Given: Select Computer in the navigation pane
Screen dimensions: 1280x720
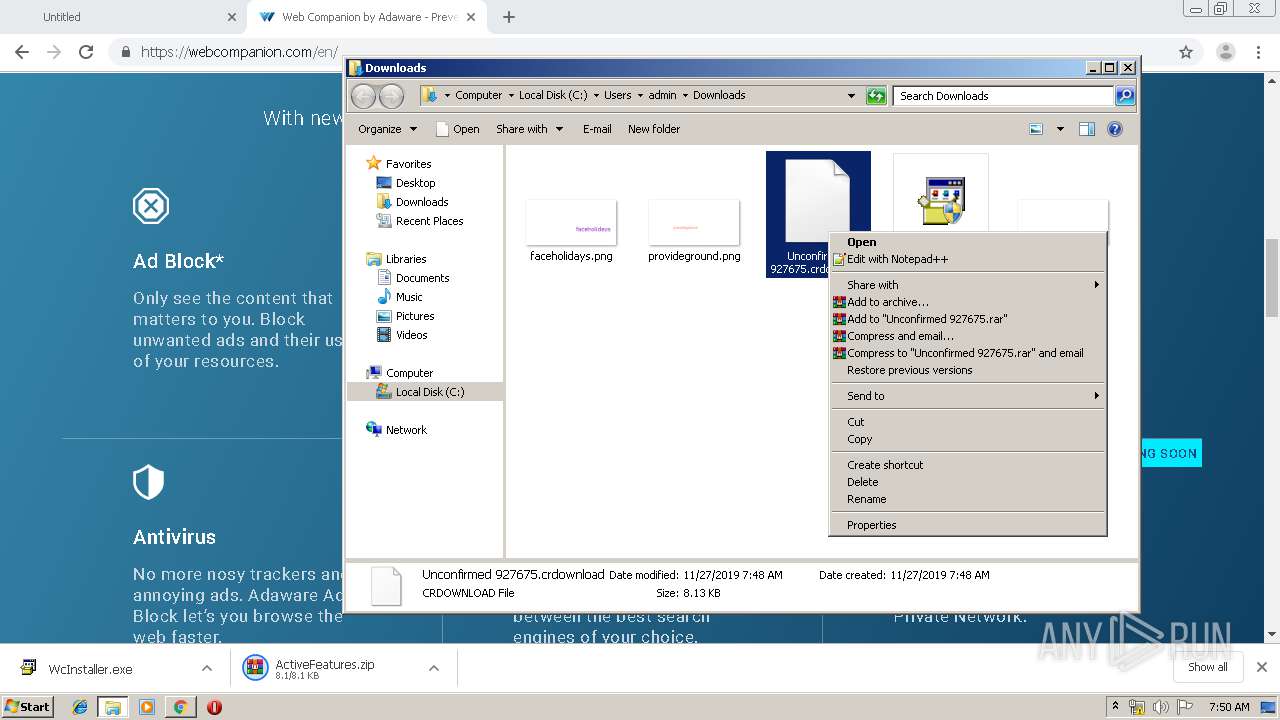Looking at the screenshot, I should 400,373.
